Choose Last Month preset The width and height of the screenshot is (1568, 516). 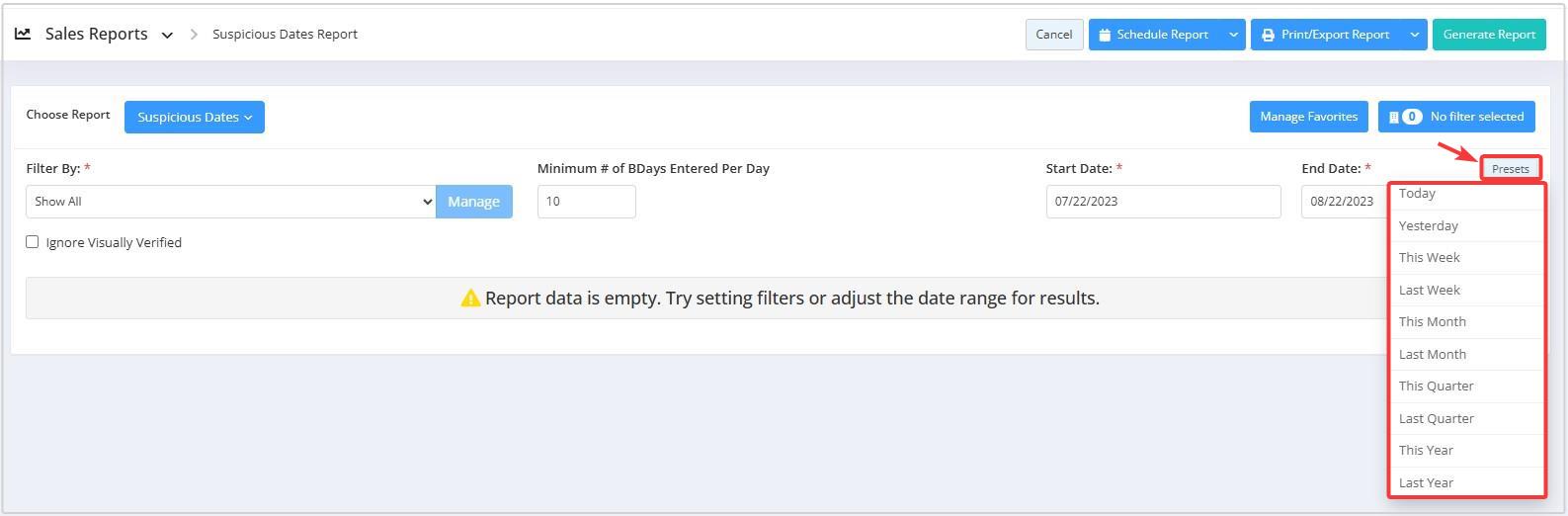[x=1466, y=354]
